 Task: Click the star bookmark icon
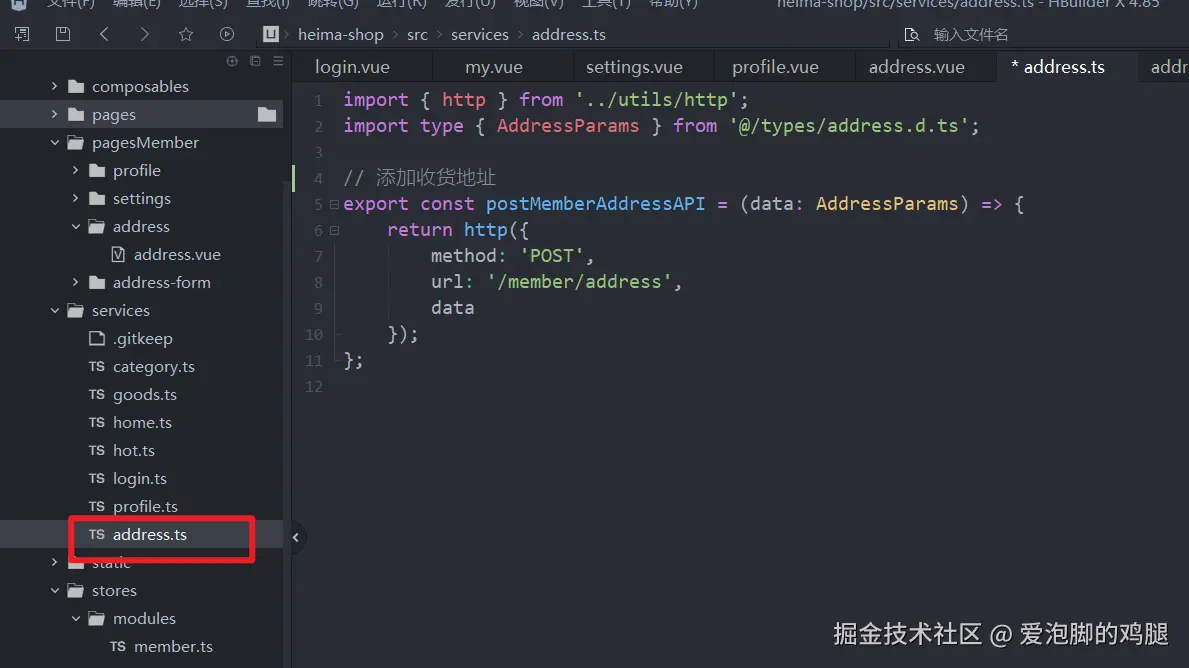coord(186,34)
